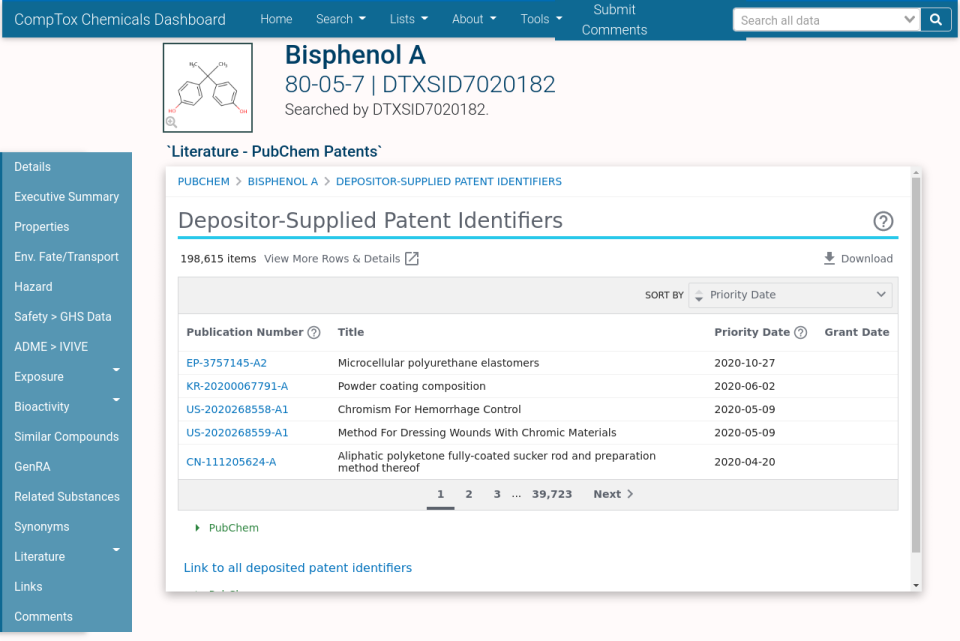
Task: Open the Sort By Priority Date combo box
Action: click(x=790, y=295)
